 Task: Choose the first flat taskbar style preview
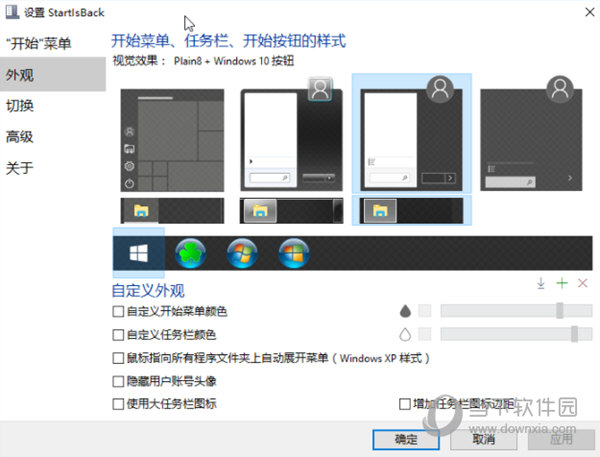[172, 211]
